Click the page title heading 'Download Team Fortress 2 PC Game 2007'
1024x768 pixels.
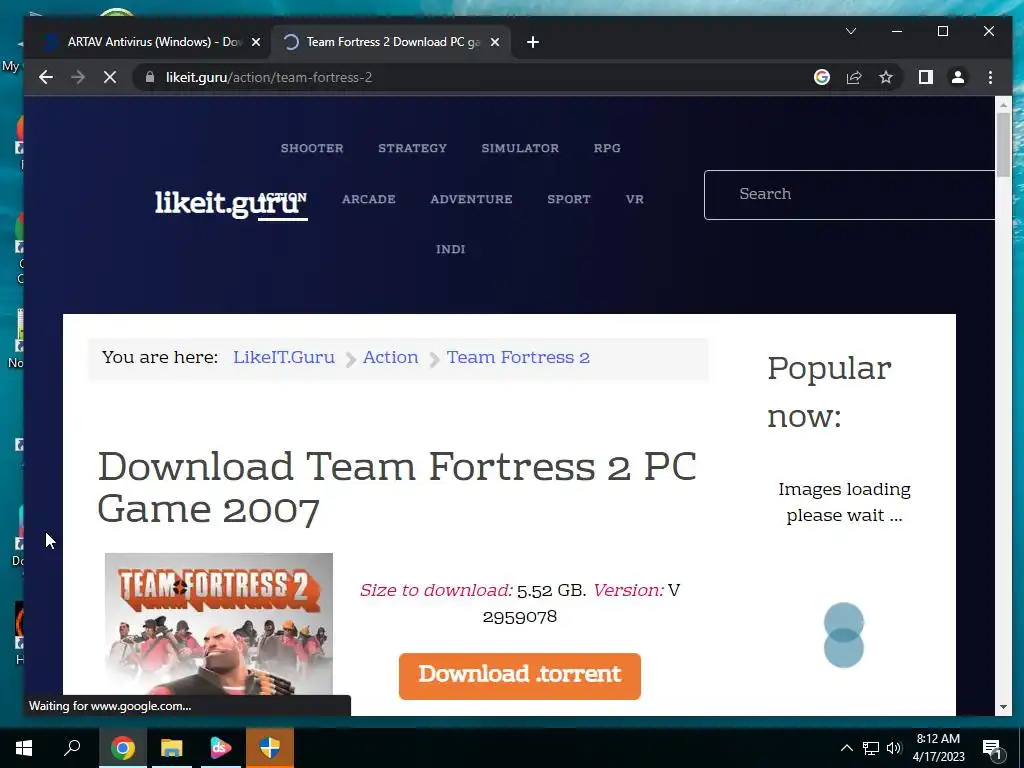tap(397, 488)
